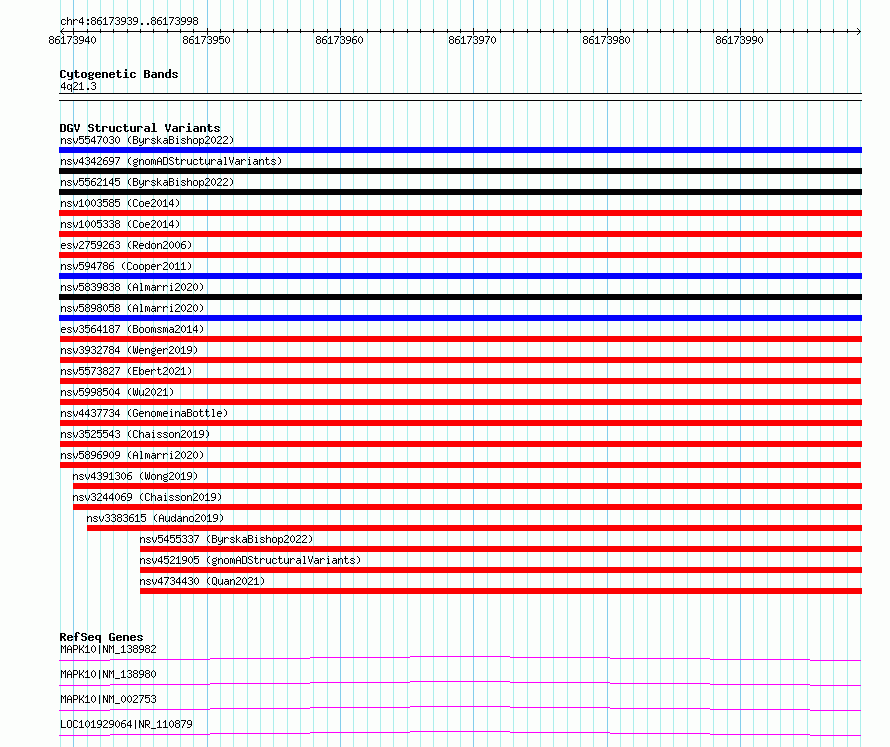Click the blue bar under nsv5547030

(x=460, y=150)
